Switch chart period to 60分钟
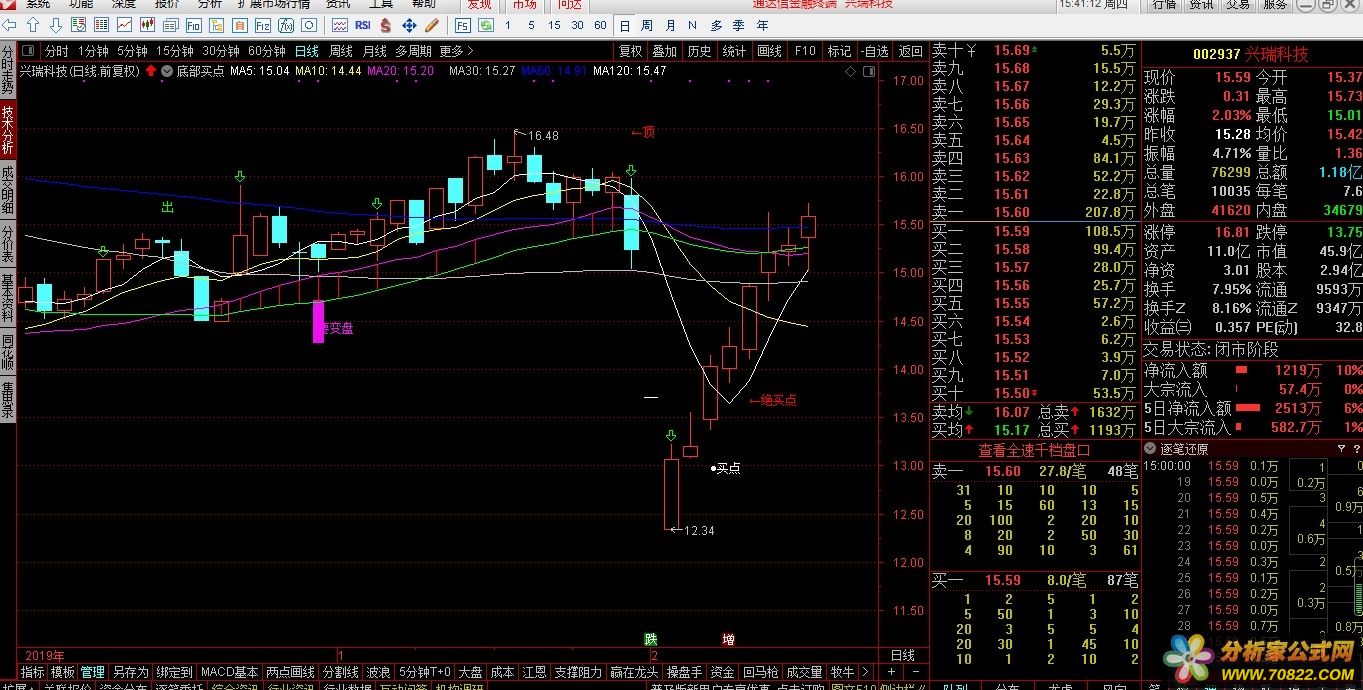This screenshot has width=1363, height=690. click(x=266, y=51)
